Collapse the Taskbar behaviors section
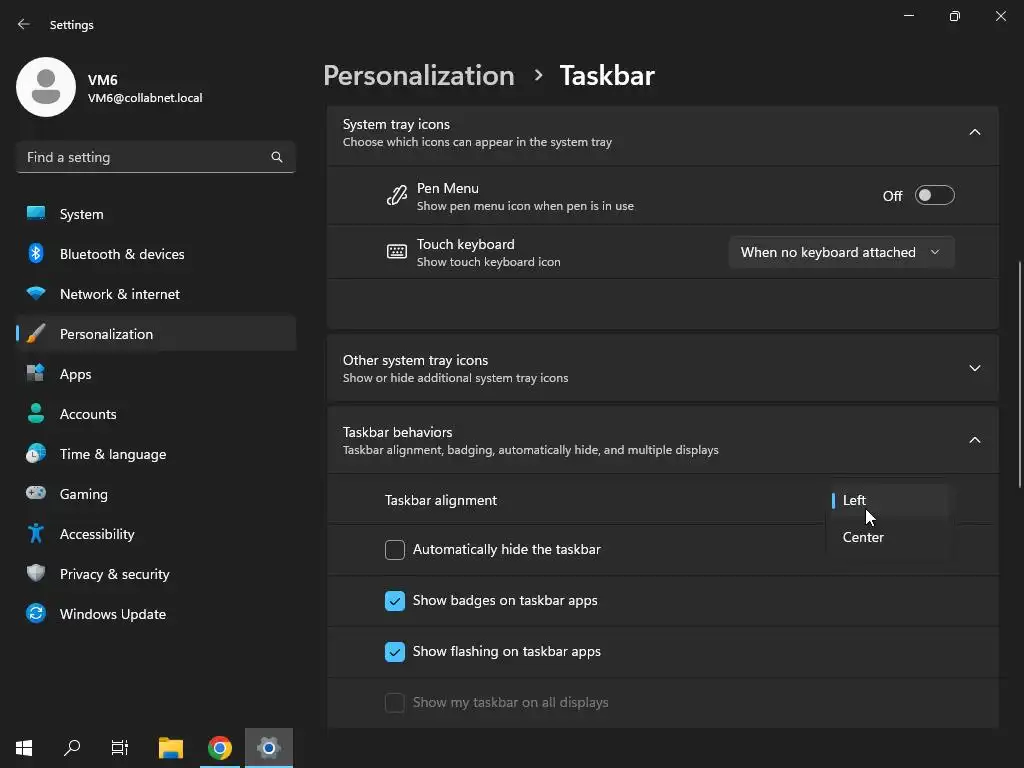 pos(974,440)
